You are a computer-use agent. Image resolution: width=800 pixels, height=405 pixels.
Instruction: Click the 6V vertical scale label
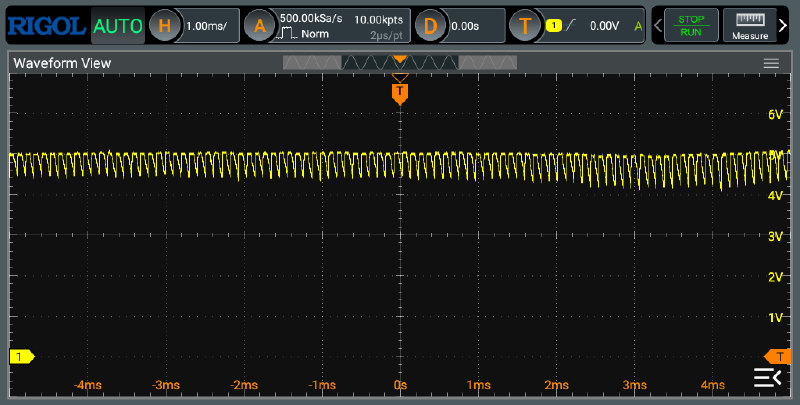[775, 115]
